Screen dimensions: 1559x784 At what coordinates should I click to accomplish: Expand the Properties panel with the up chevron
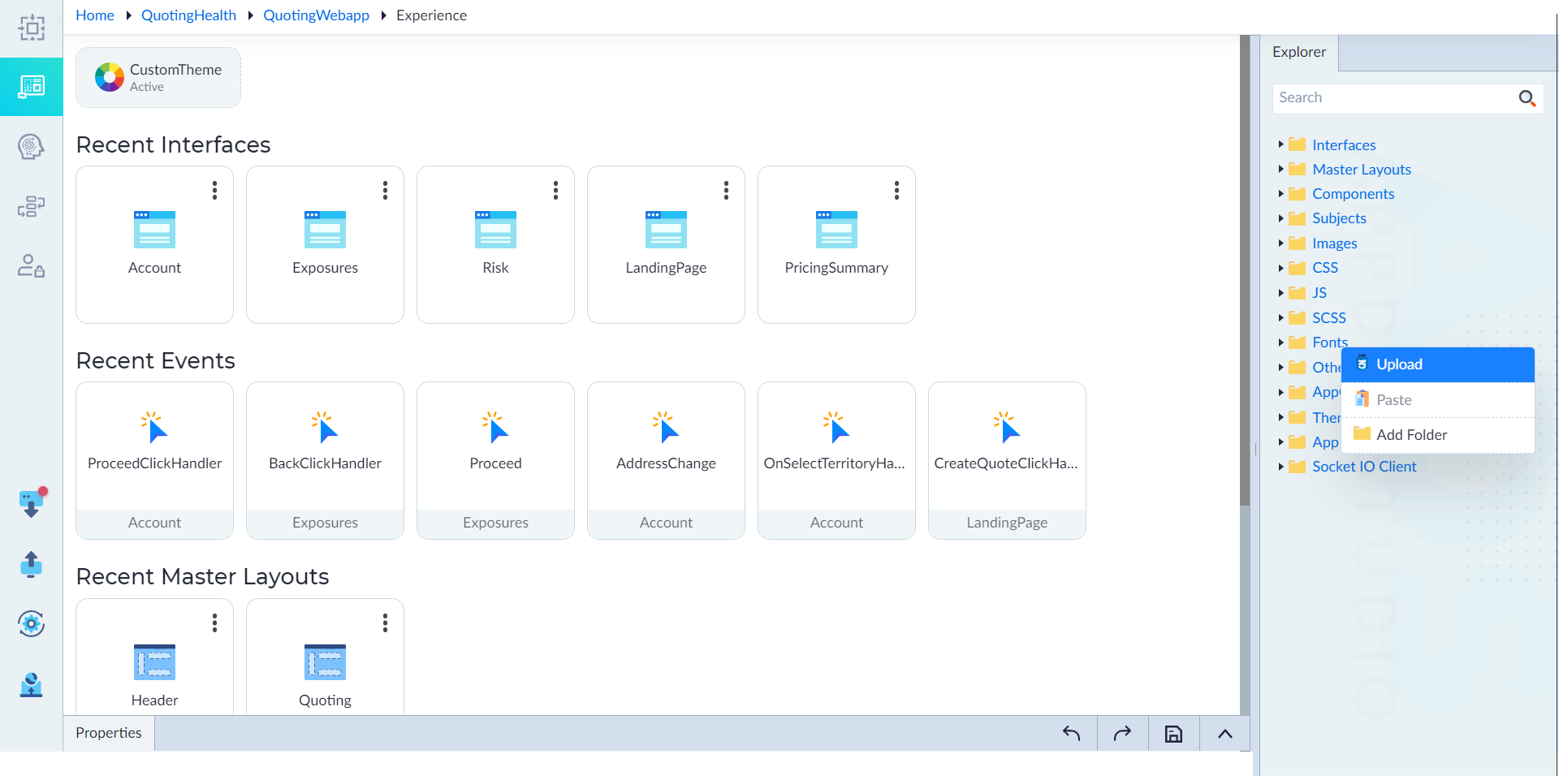(x=1225, y=734)
